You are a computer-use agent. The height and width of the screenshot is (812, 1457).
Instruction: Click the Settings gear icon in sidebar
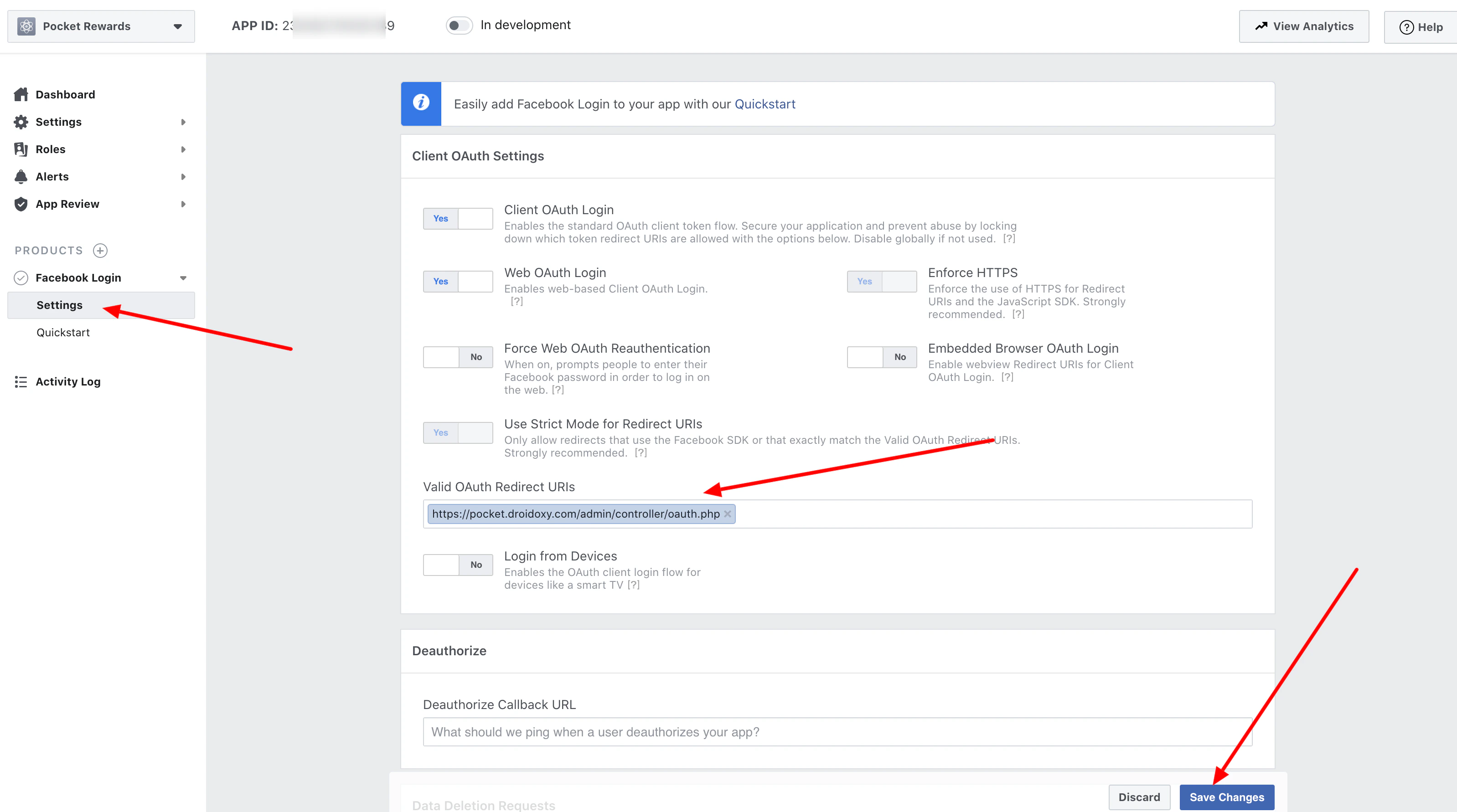[21, 122]
